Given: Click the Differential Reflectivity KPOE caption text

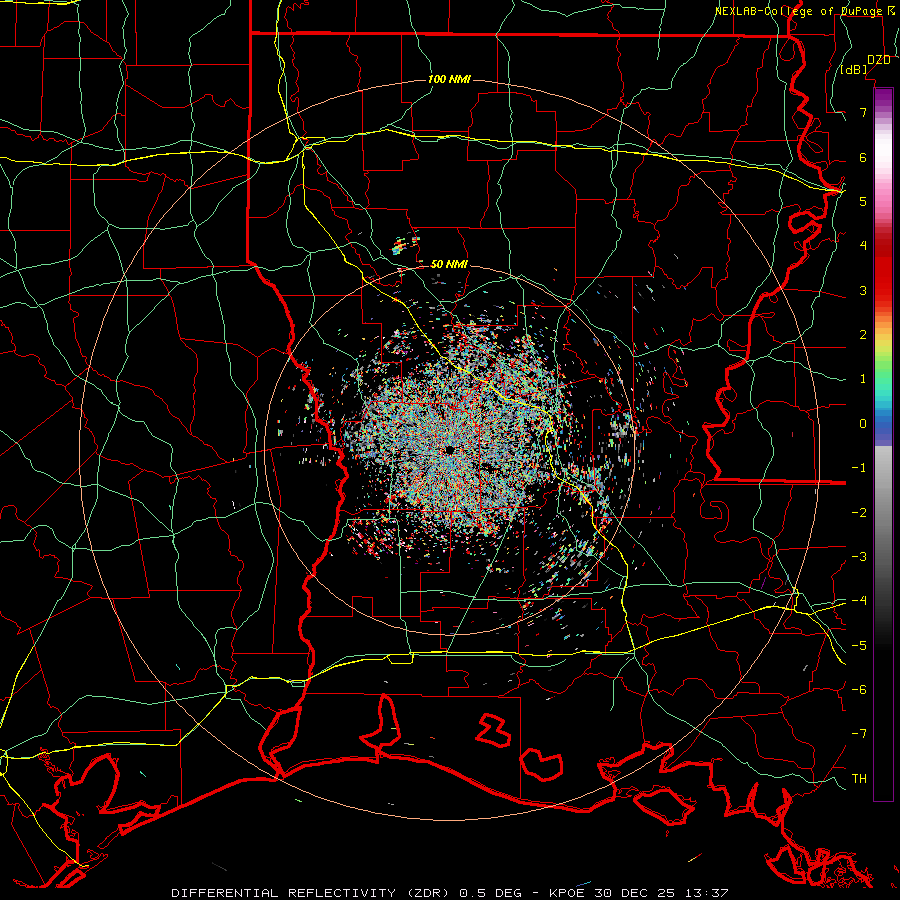Looking at the screenshot, I should (x=450, y=893).
